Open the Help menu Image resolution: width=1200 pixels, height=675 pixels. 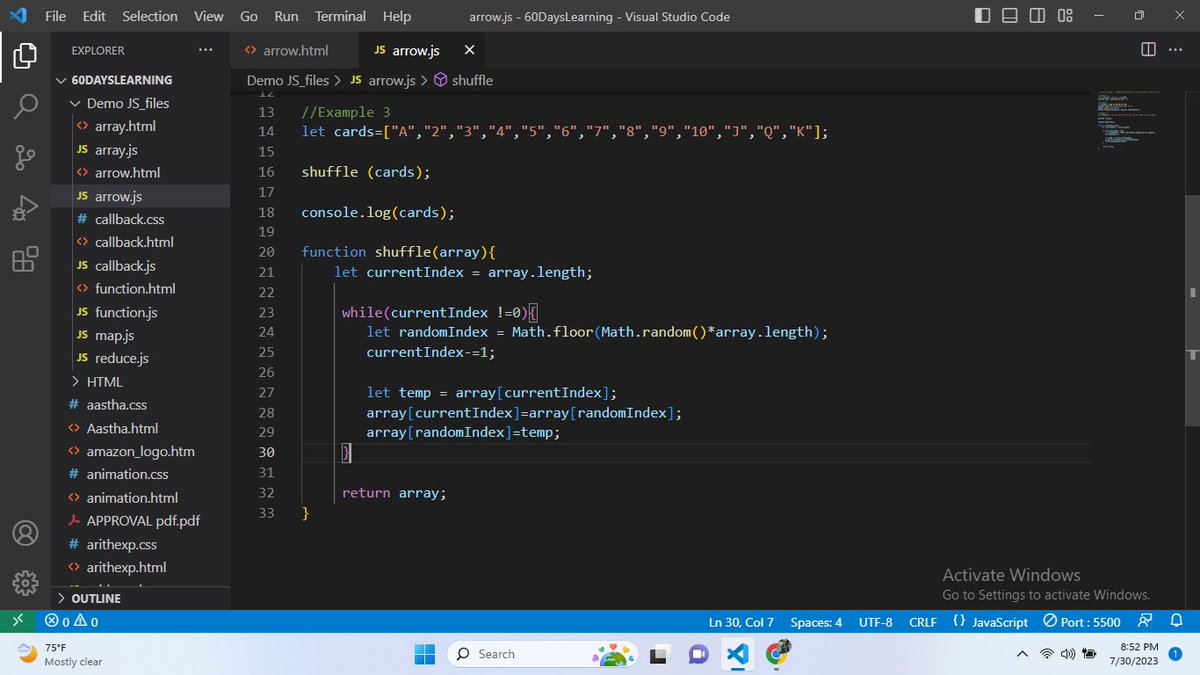click(397, 16)
